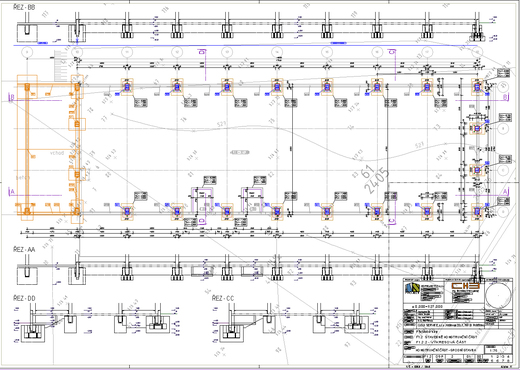520x370 pixels.
Task: Click the 'vchod' text in orange entrance area
Action: 57,153
